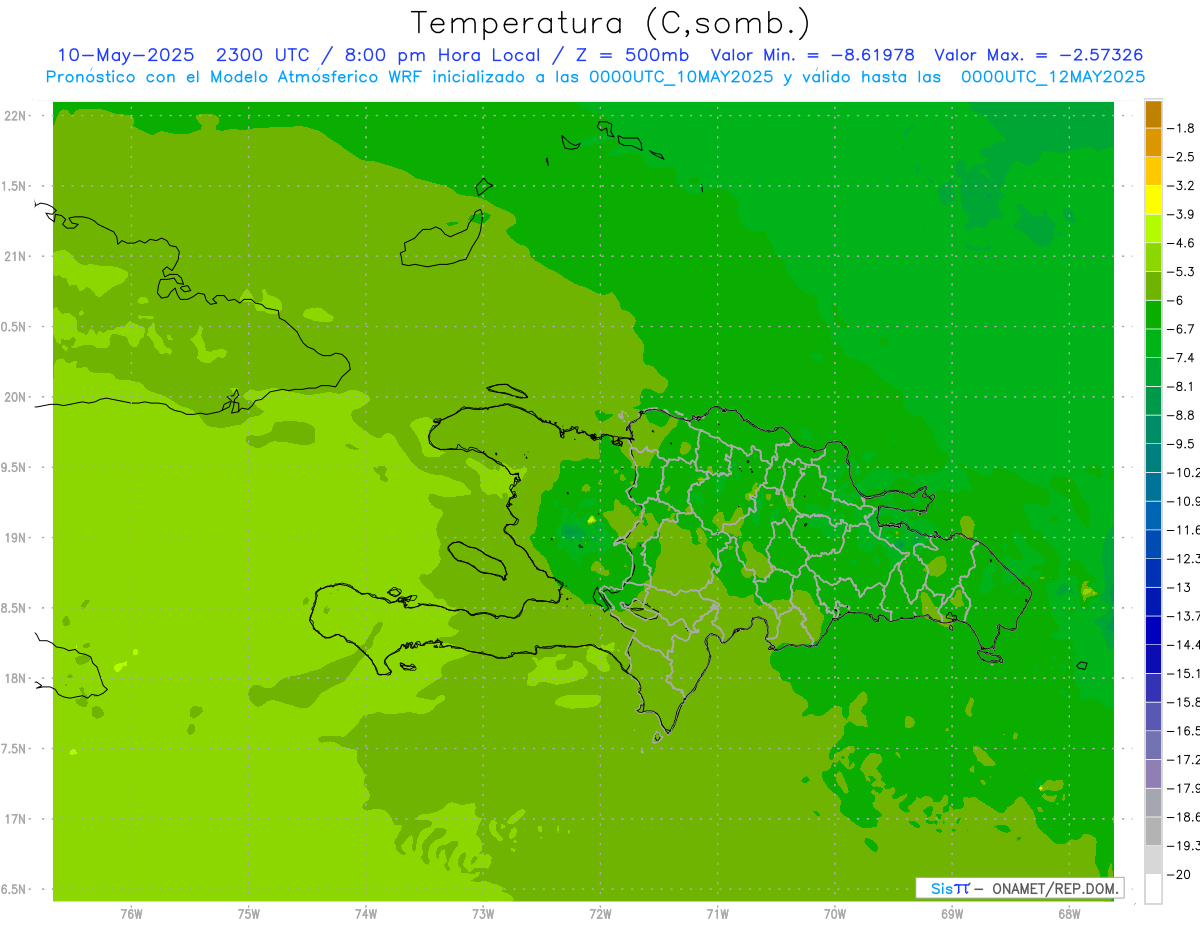Click the "17N" latitude axis label
Image resolution: width=1200 pixels, height=927 pixels.
(16, 819)
